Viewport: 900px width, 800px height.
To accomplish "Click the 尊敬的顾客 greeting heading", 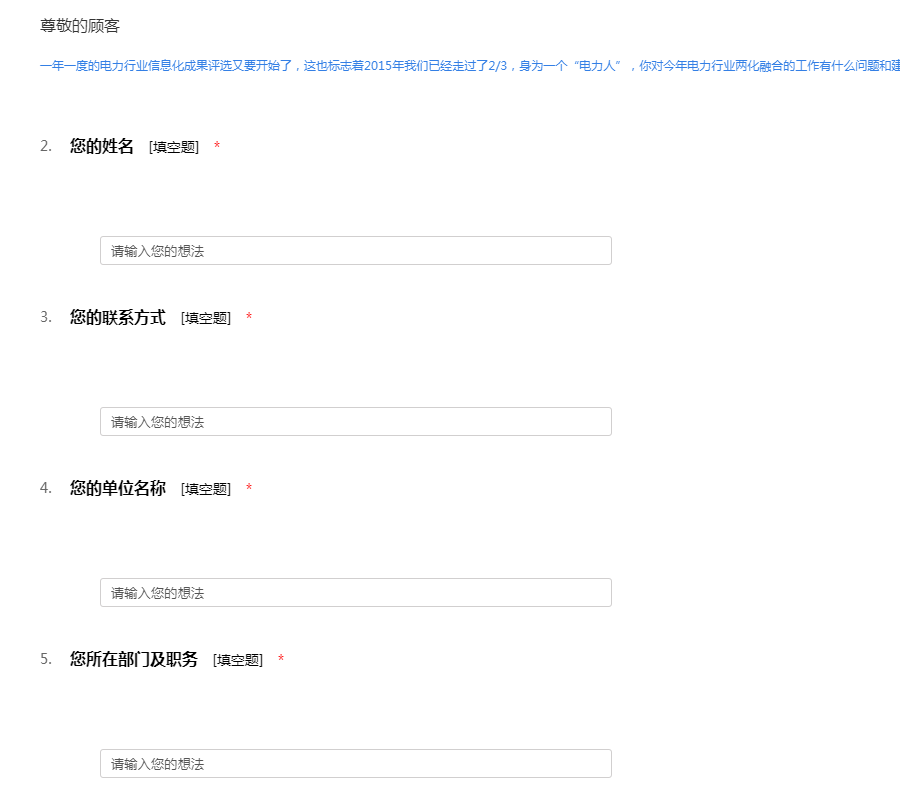I will (x=80, y=26).
